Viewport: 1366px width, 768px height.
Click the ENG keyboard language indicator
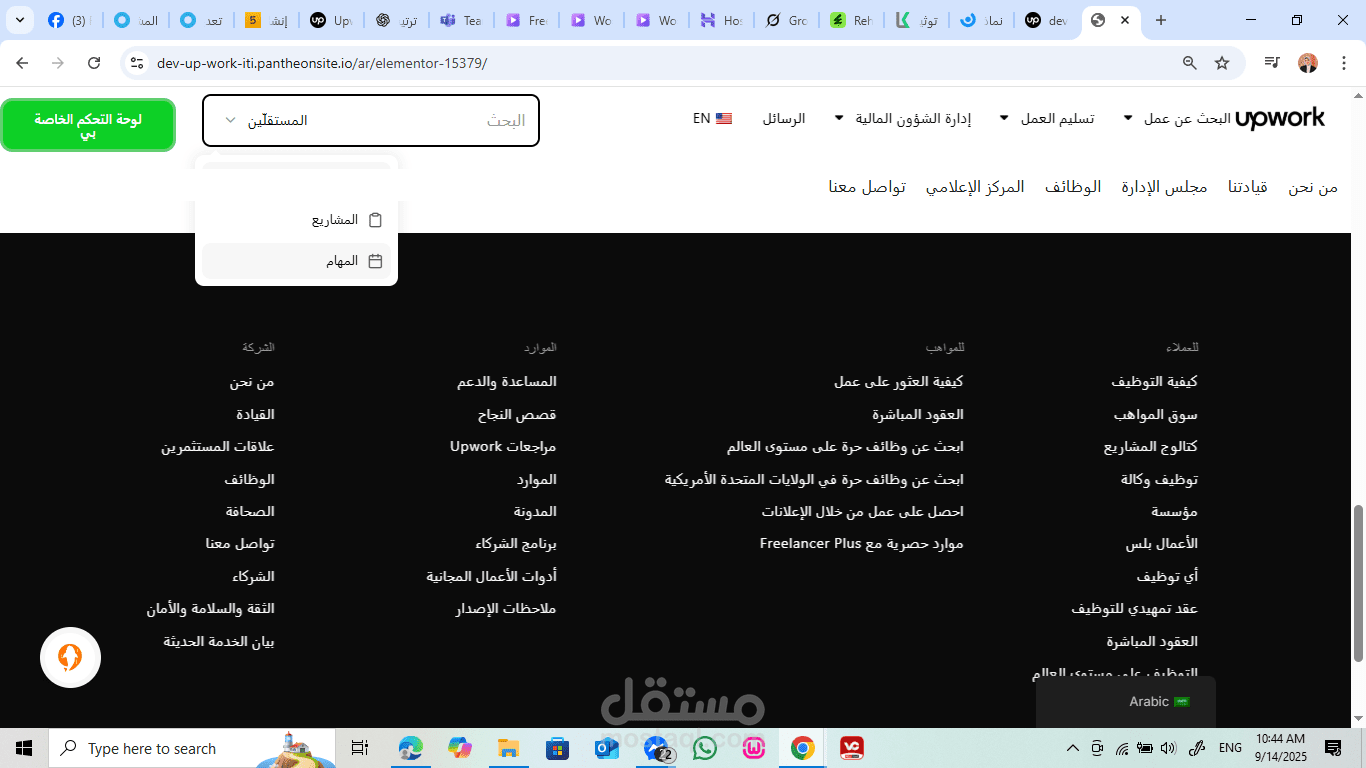click(x=1230, y=748)
